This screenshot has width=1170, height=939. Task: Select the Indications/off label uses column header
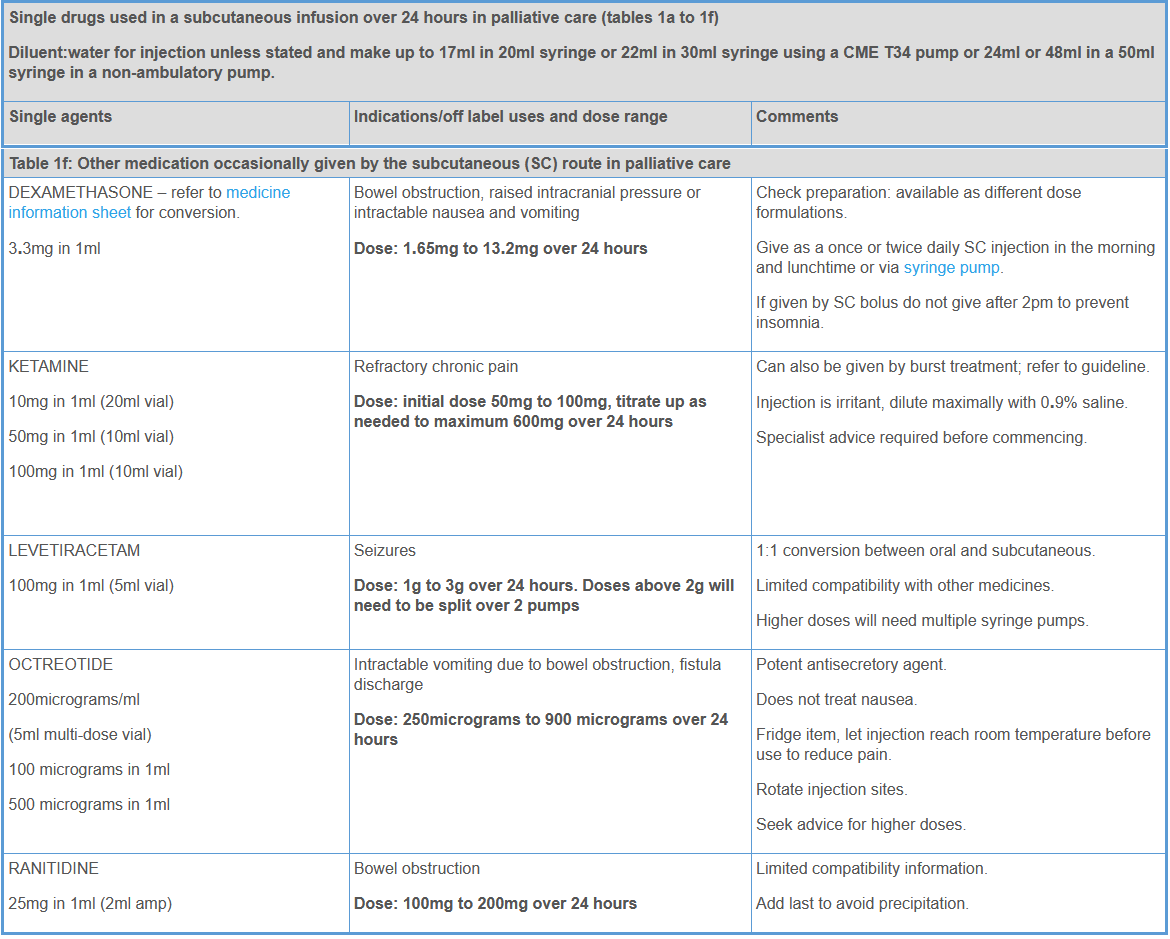click(510, 117)
